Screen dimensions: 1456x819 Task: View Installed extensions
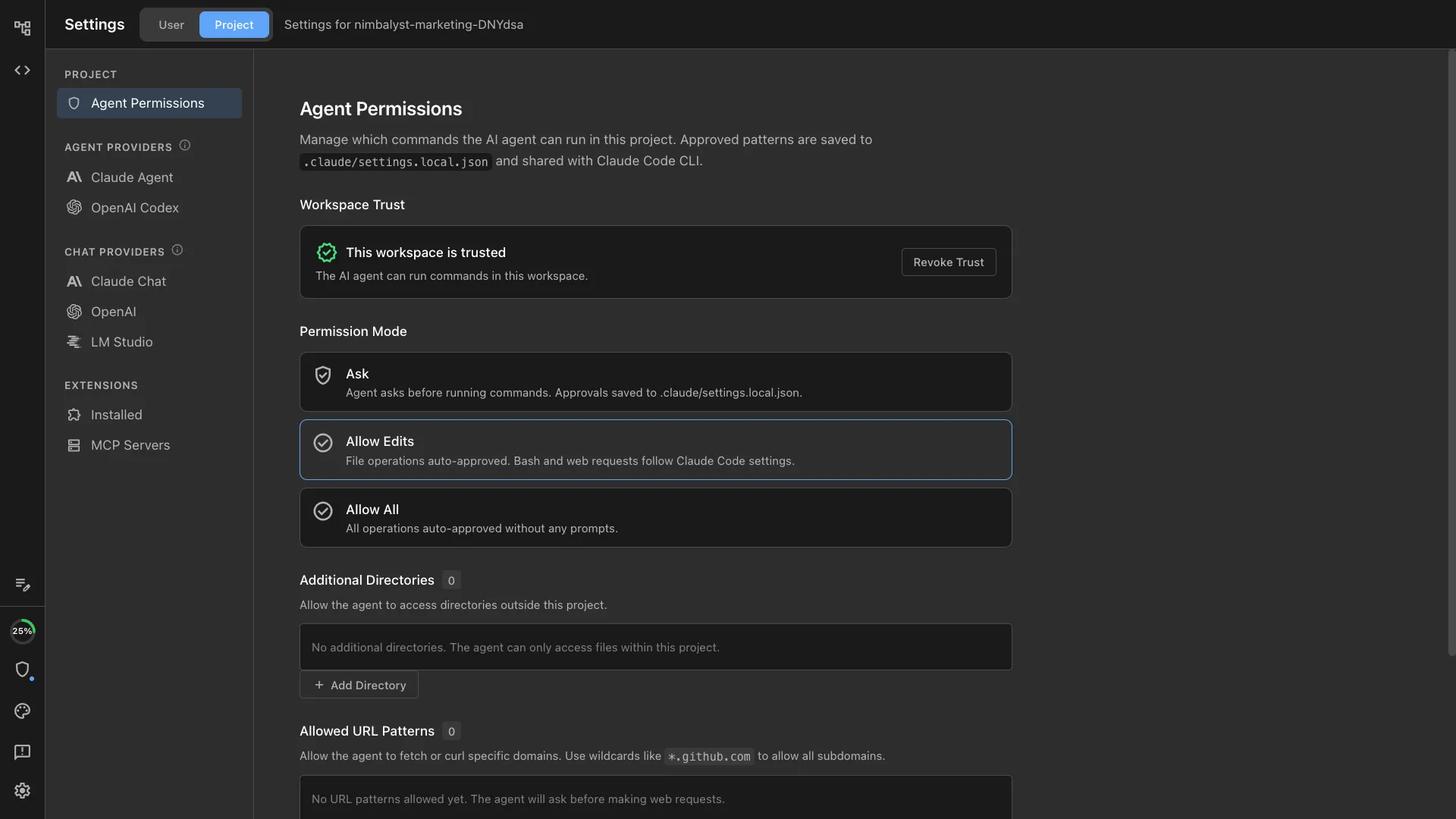click(117, 414)
